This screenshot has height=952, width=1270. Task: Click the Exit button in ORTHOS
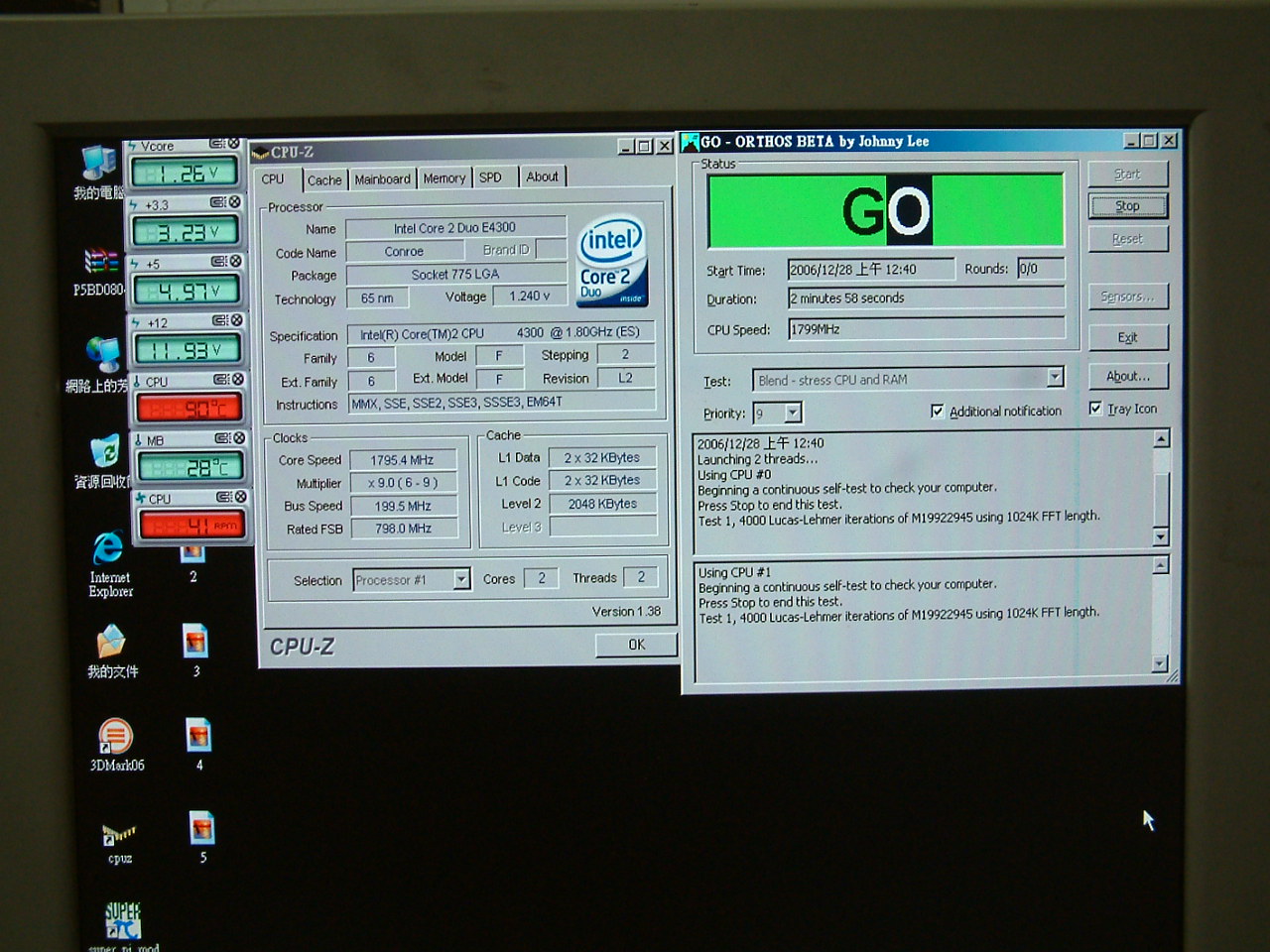1128,337
